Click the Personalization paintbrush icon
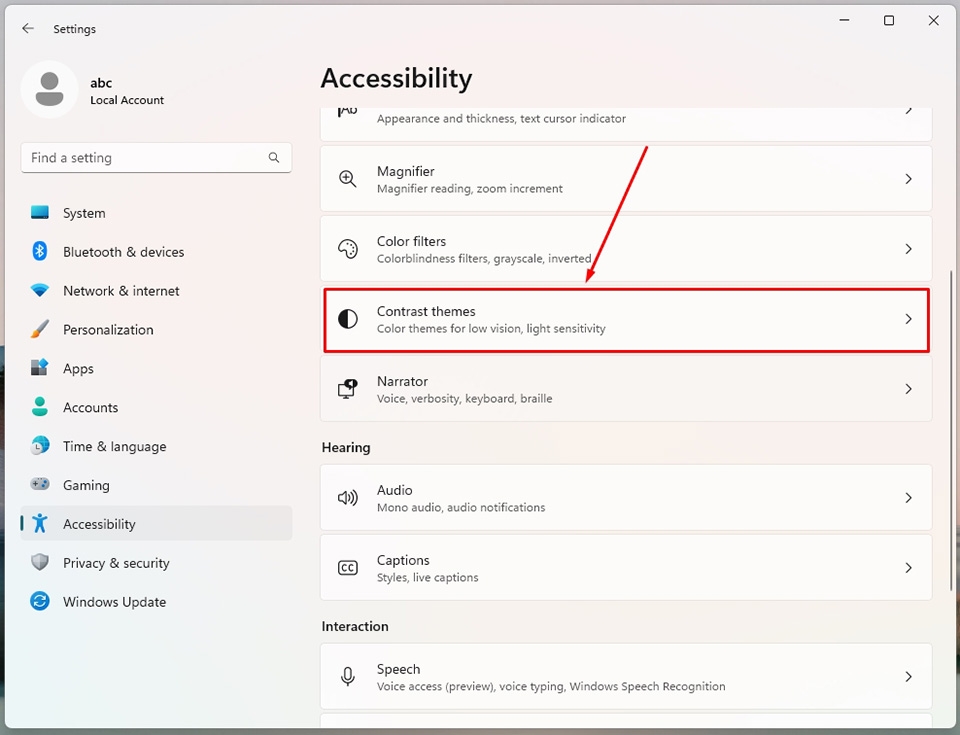The width and height of the screenshot is (960, 735). tap(40, 329)
